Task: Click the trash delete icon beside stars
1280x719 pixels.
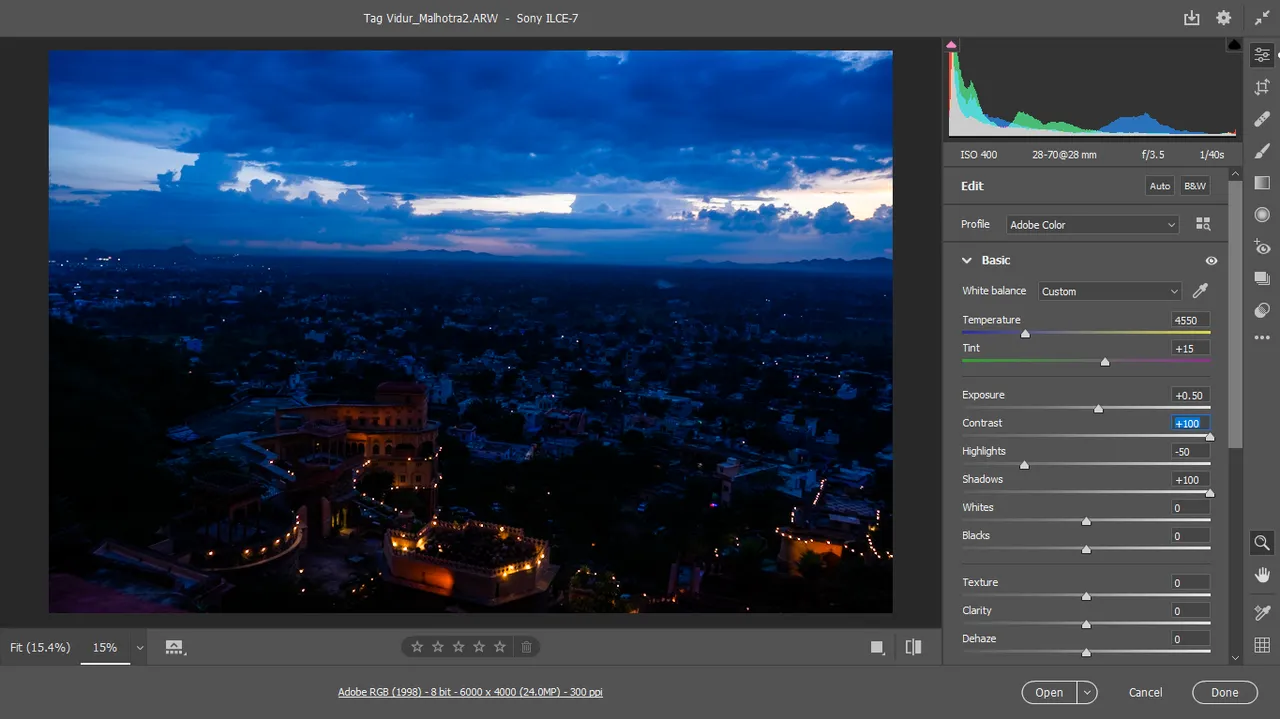Action: pos(526,647)
